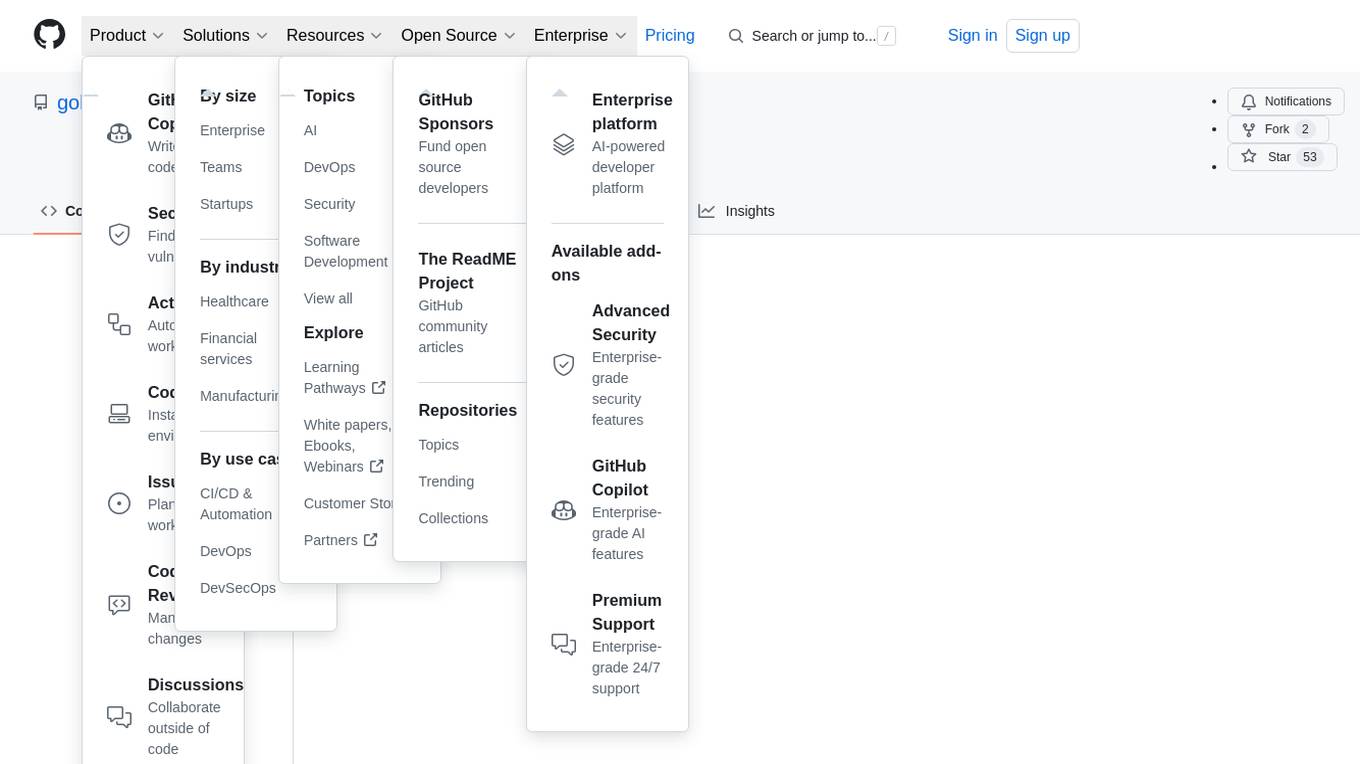Select Financial services industry link
This screenshot has width=1360, height=764.
(229, 349)
